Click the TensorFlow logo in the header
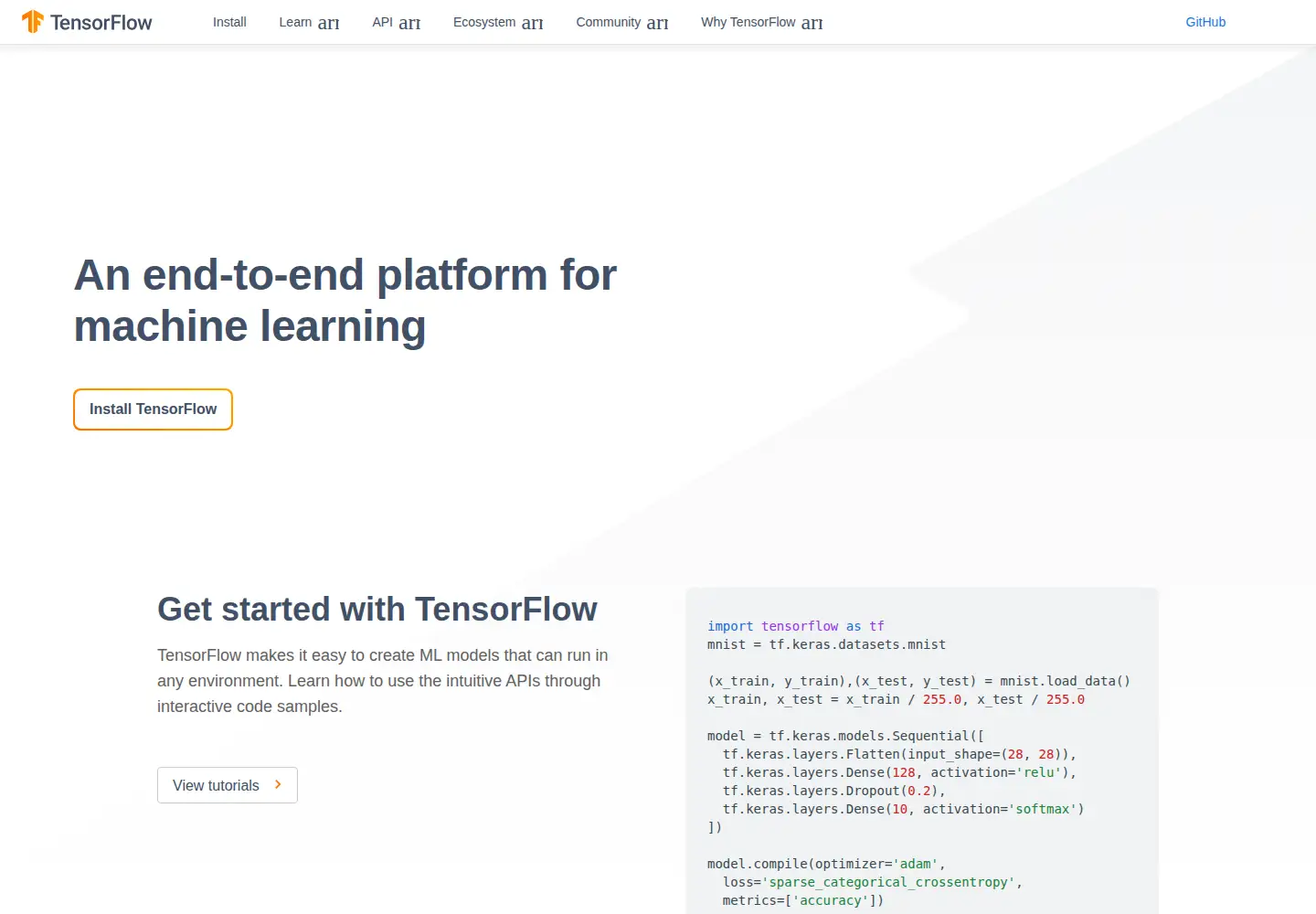This screenshot has width=1316, height=914. 87,22
